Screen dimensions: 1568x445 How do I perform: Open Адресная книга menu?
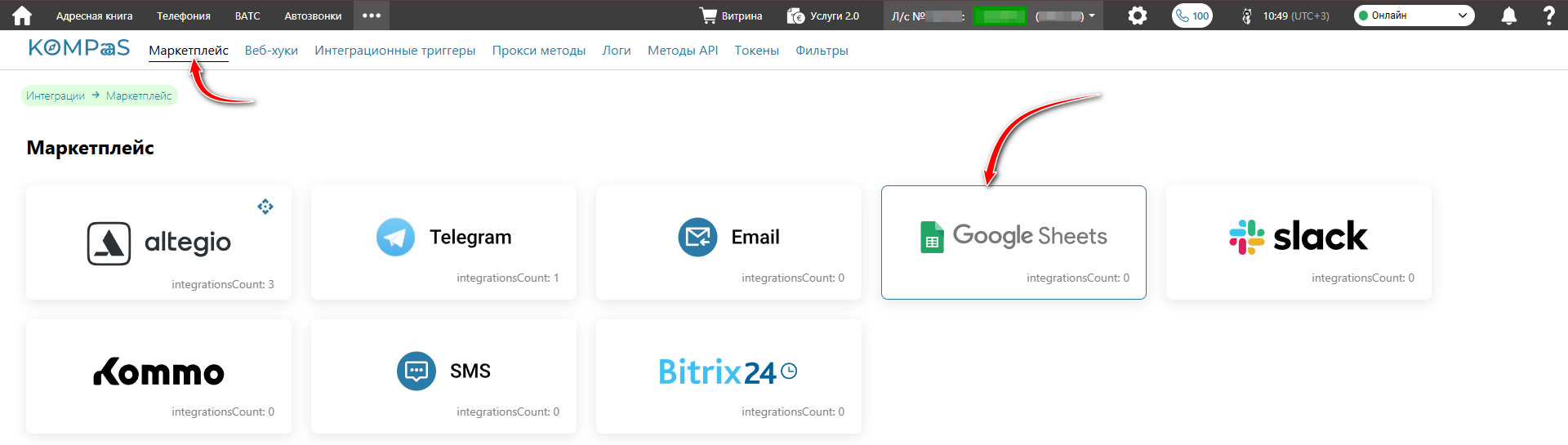point(94,16)
